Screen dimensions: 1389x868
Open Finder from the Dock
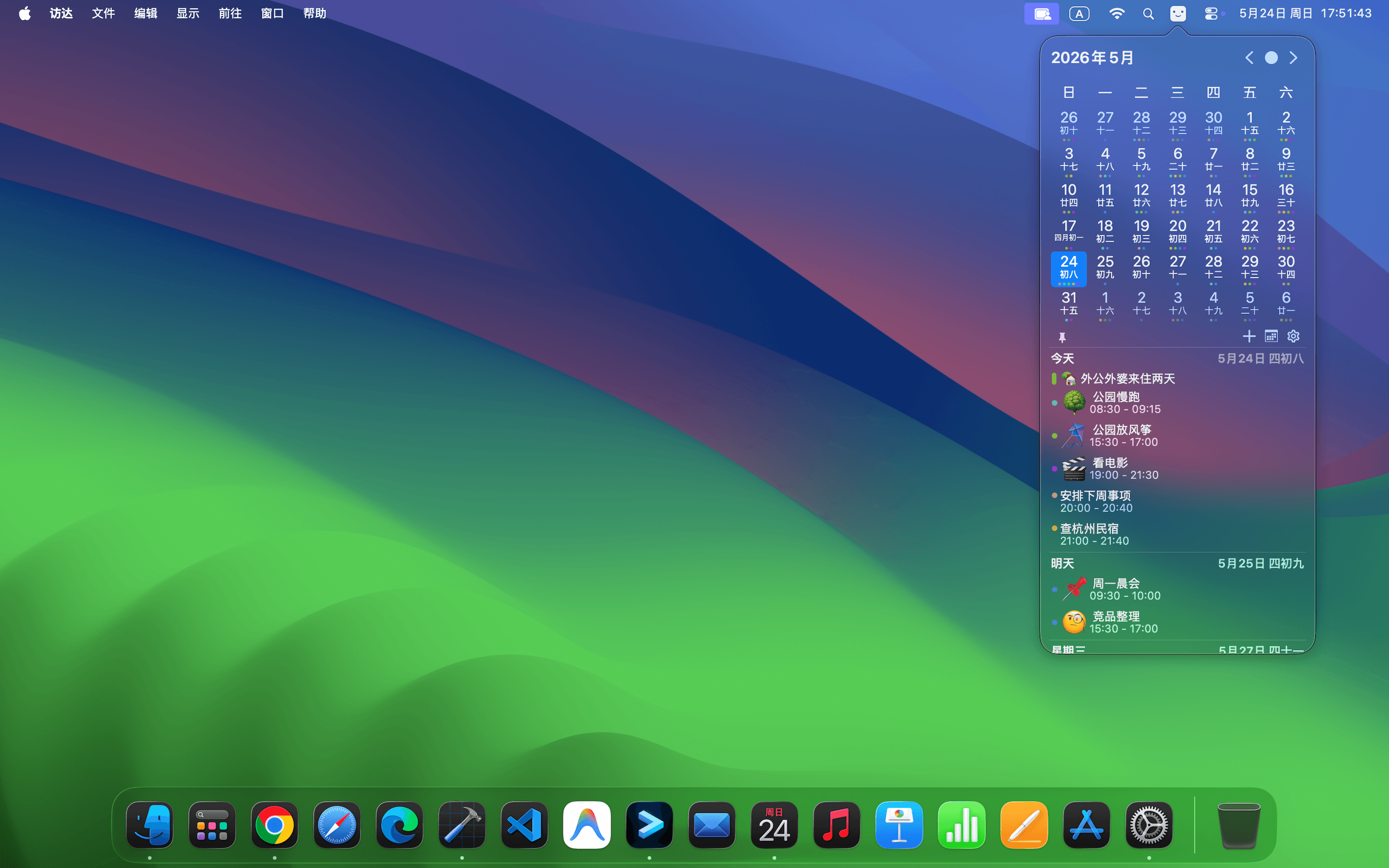150,825
